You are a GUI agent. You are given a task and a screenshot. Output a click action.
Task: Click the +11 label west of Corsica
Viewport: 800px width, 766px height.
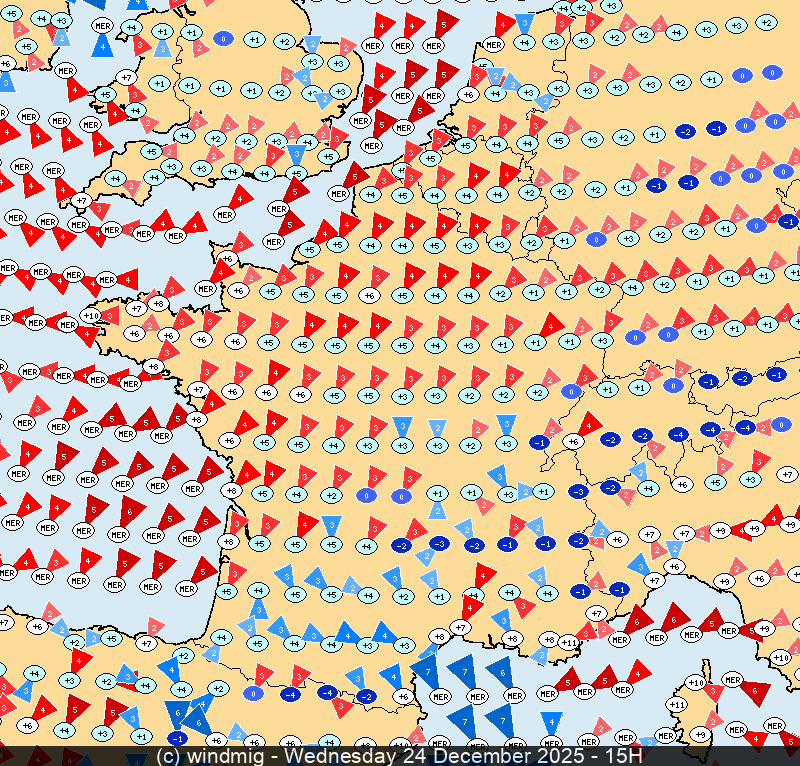676,705
